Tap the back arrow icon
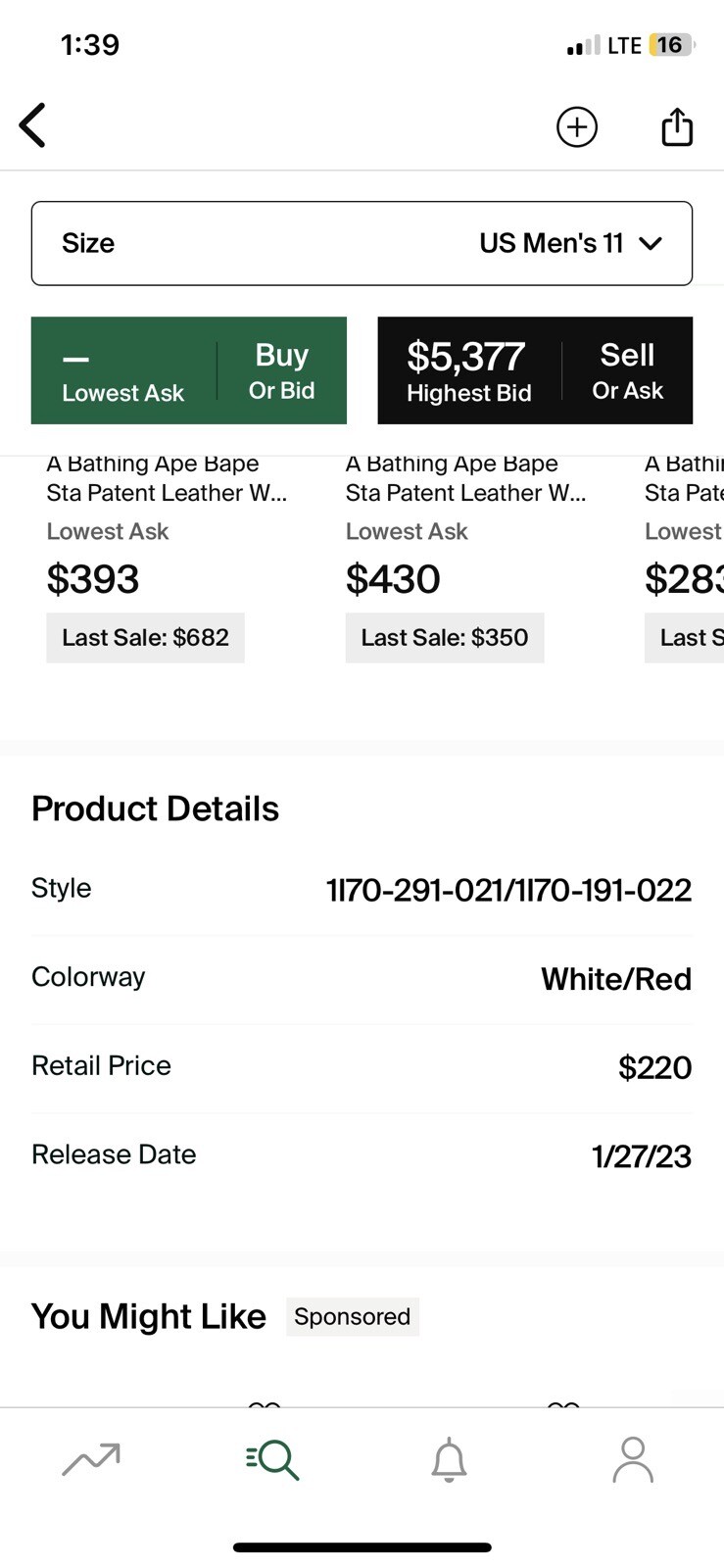Screen dimensions: 724x1568 click(32, 125)
